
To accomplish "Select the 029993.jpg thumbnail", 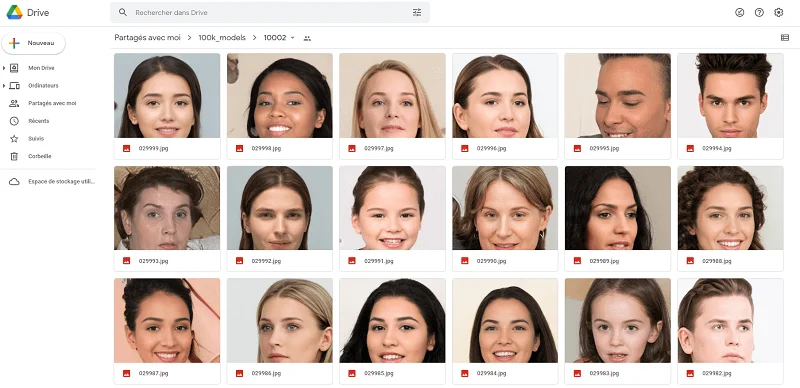I will tap(167, 208).
